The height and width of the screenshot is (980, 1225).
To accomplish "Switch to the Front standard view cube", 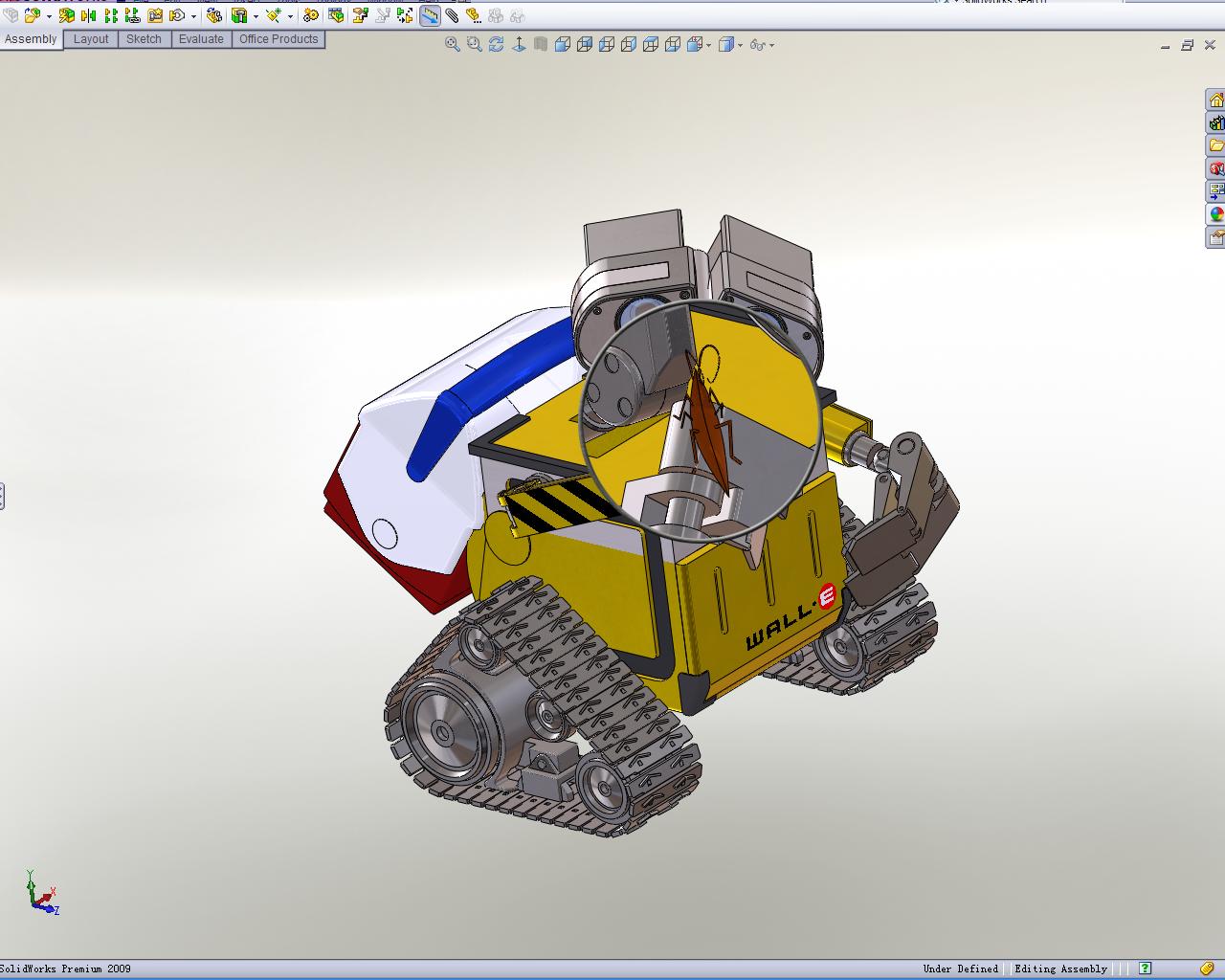I will (563, 44).
